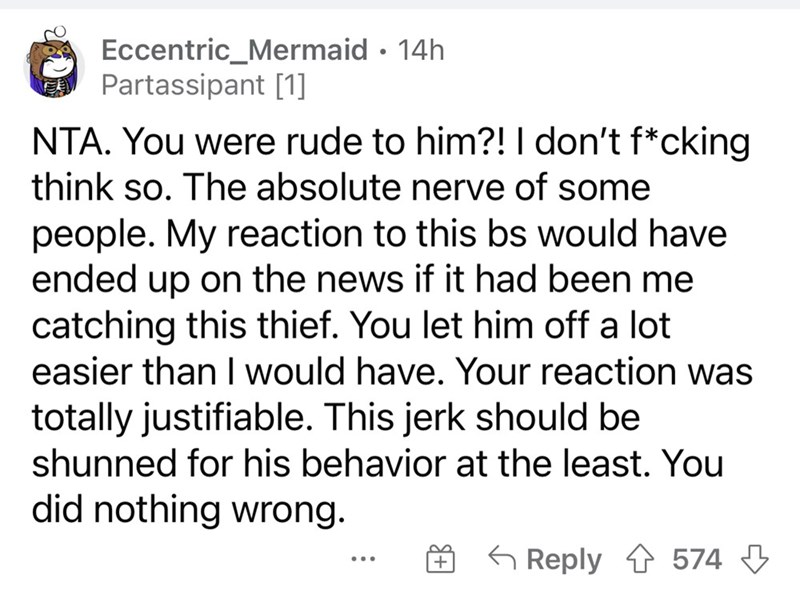Click the Reply text label

[564, 560]
